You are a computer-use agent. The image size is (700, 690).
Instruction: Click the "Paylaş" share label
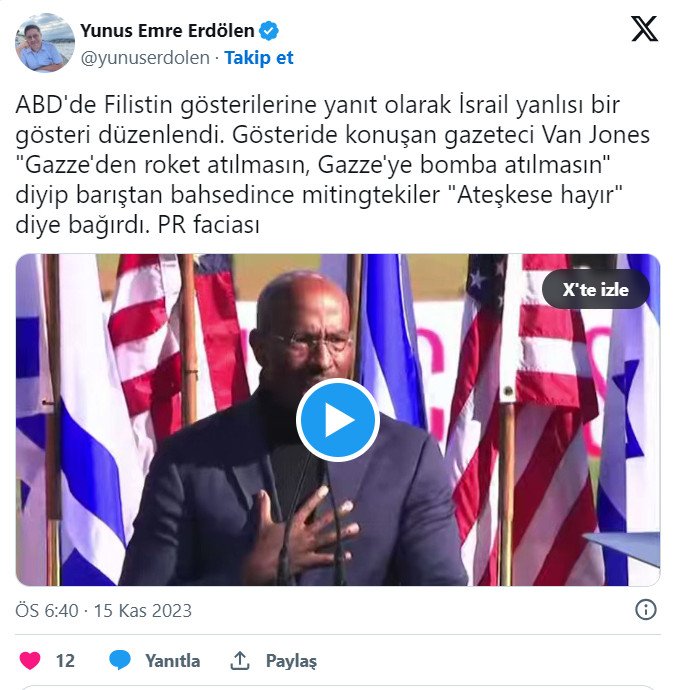pyautogui.click(x=291, y=661)
